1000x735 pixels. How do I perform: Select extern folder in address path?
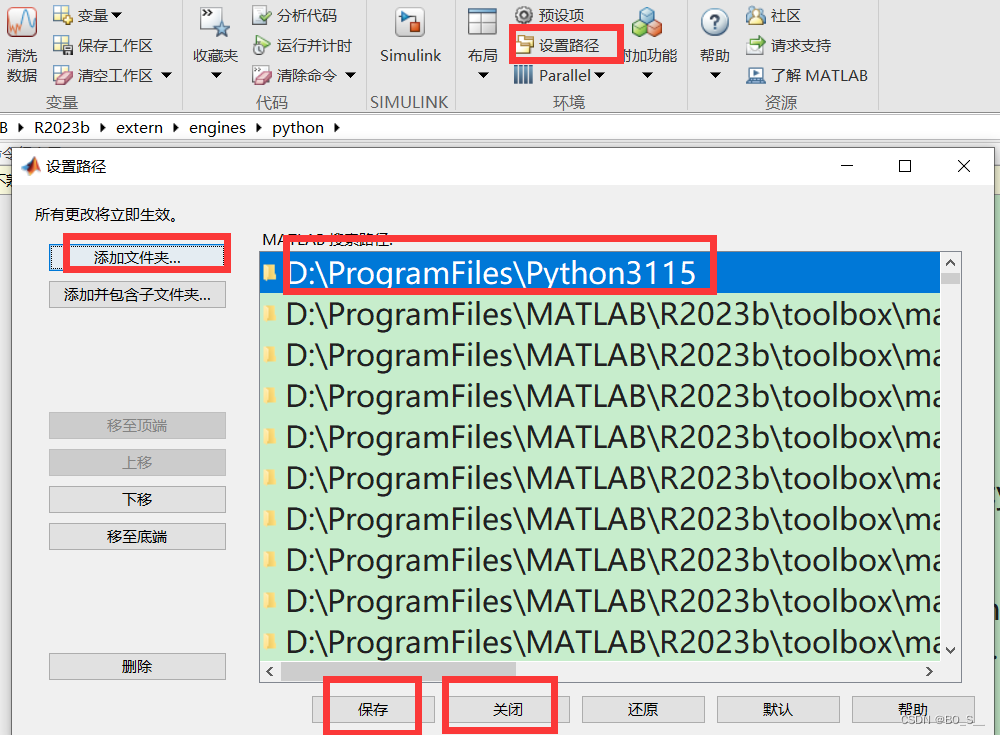(x=139, y=128)
